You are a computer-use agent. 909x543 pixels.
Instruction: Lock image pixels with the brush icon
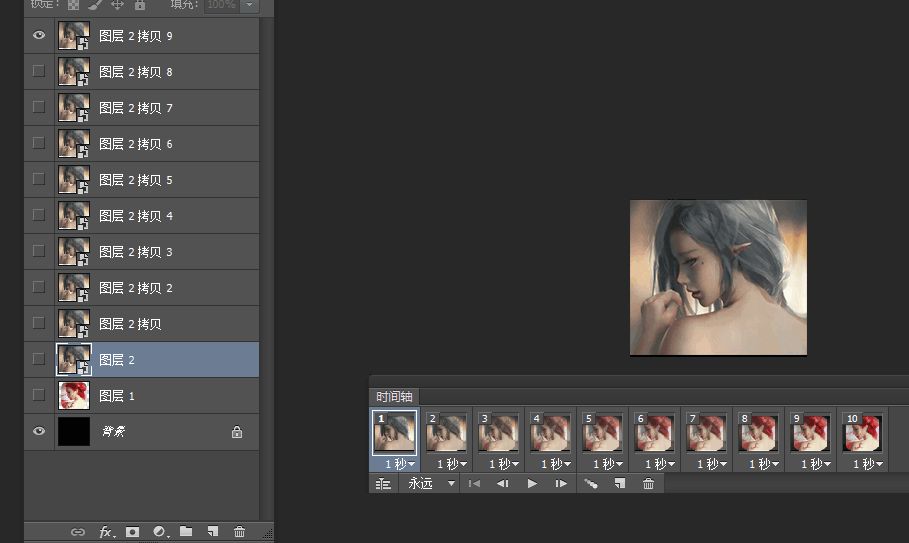[x=95, y=5]
